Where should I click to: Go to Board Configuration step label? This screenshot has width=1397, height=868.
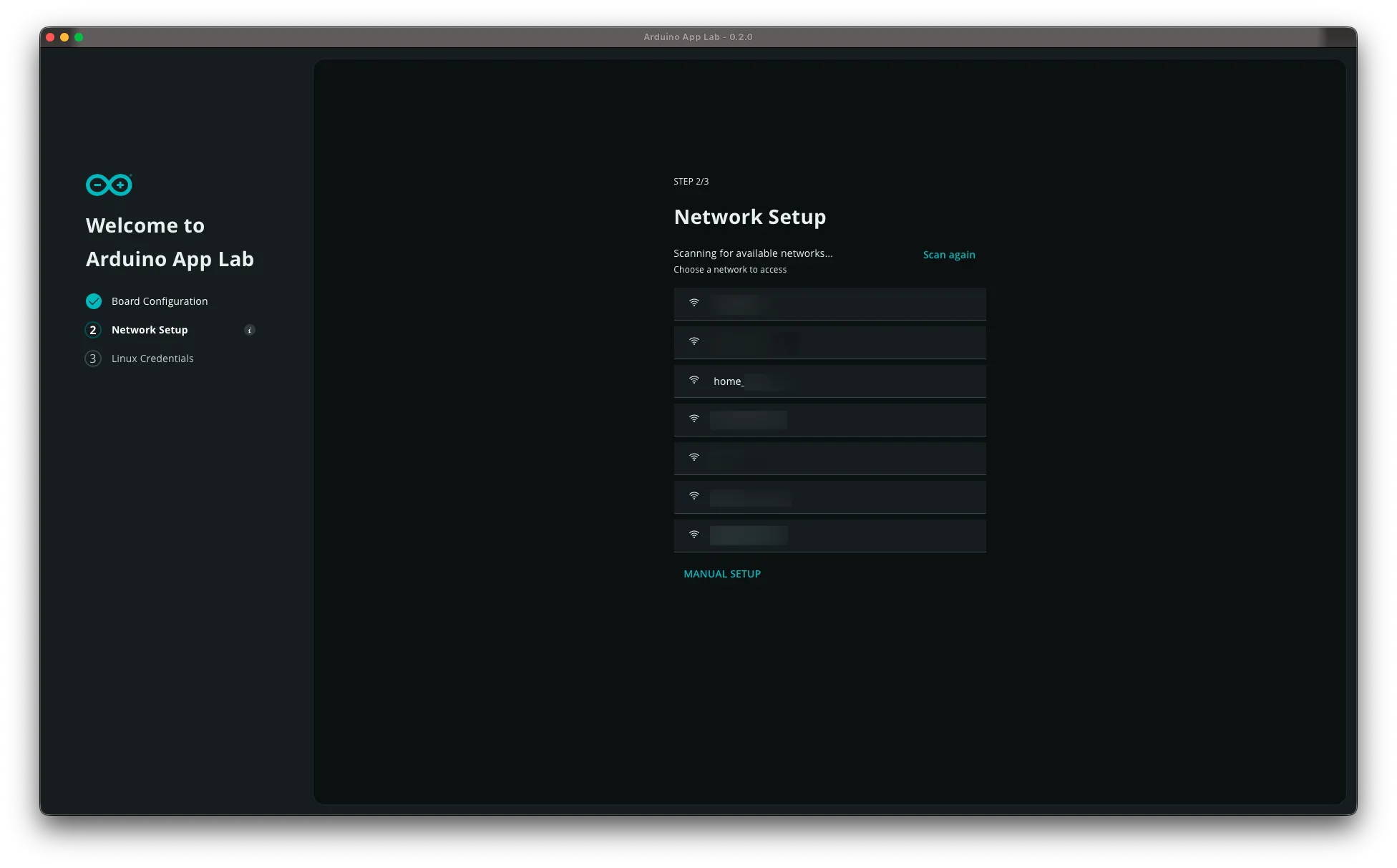[x=160, y=301]
